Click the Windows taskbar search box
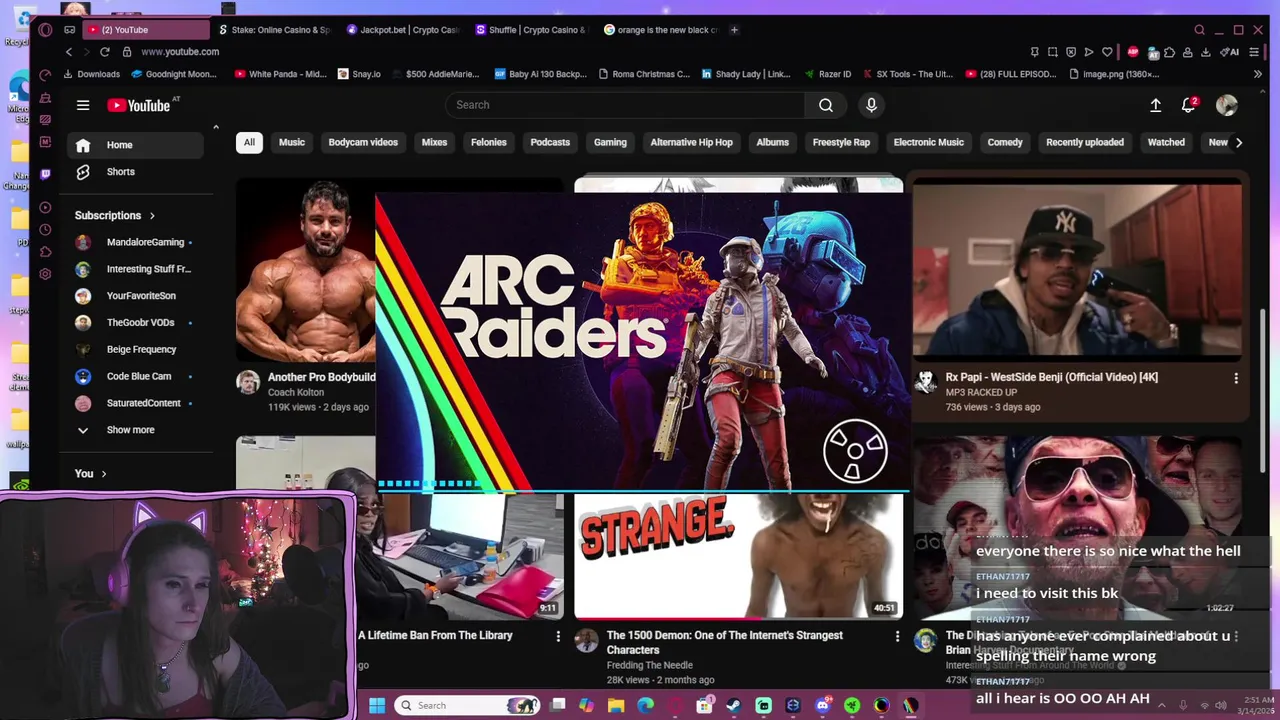 (467, 705)
